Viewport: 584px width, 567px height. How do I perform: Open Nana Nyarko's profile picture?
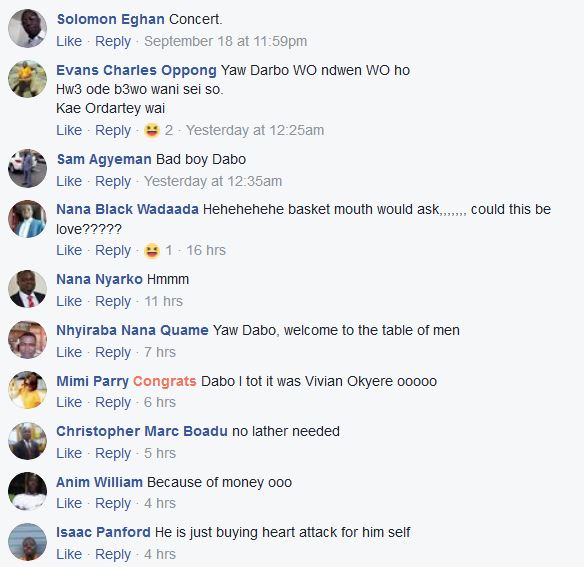click(x=28, y=289)
